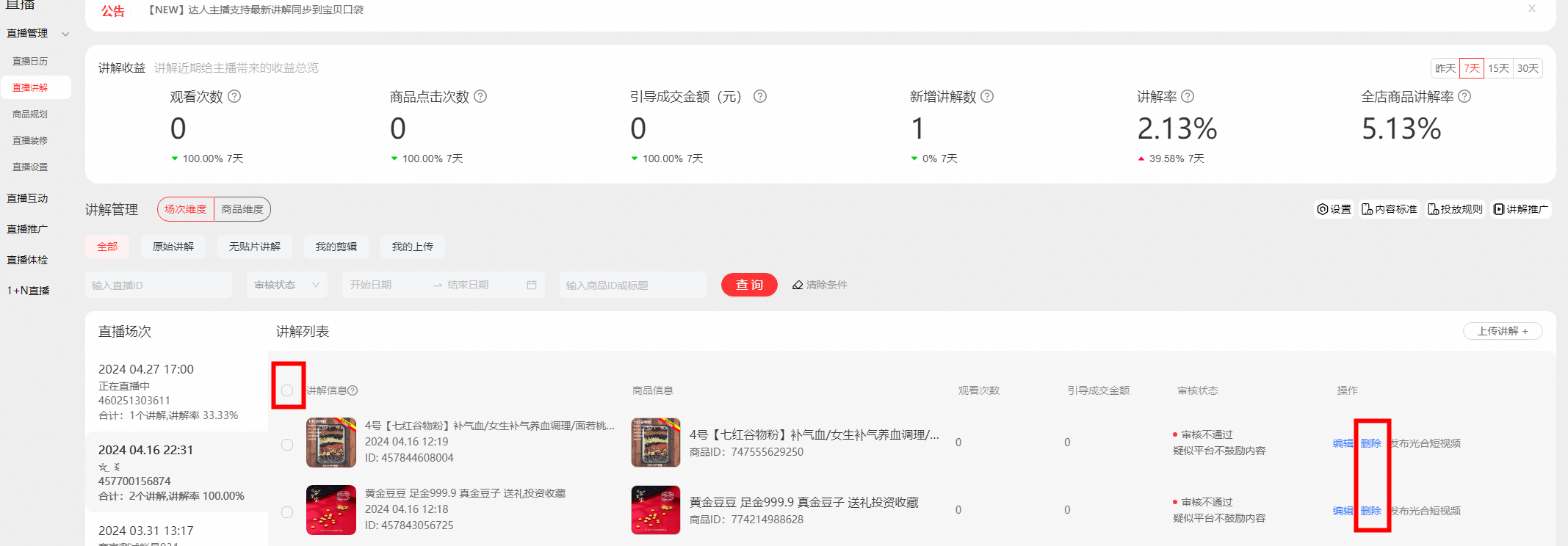Screen dimensions: 1568x546
Task: Open 1+N直播 sidebar menu
Action: click(x=28, y=291)
